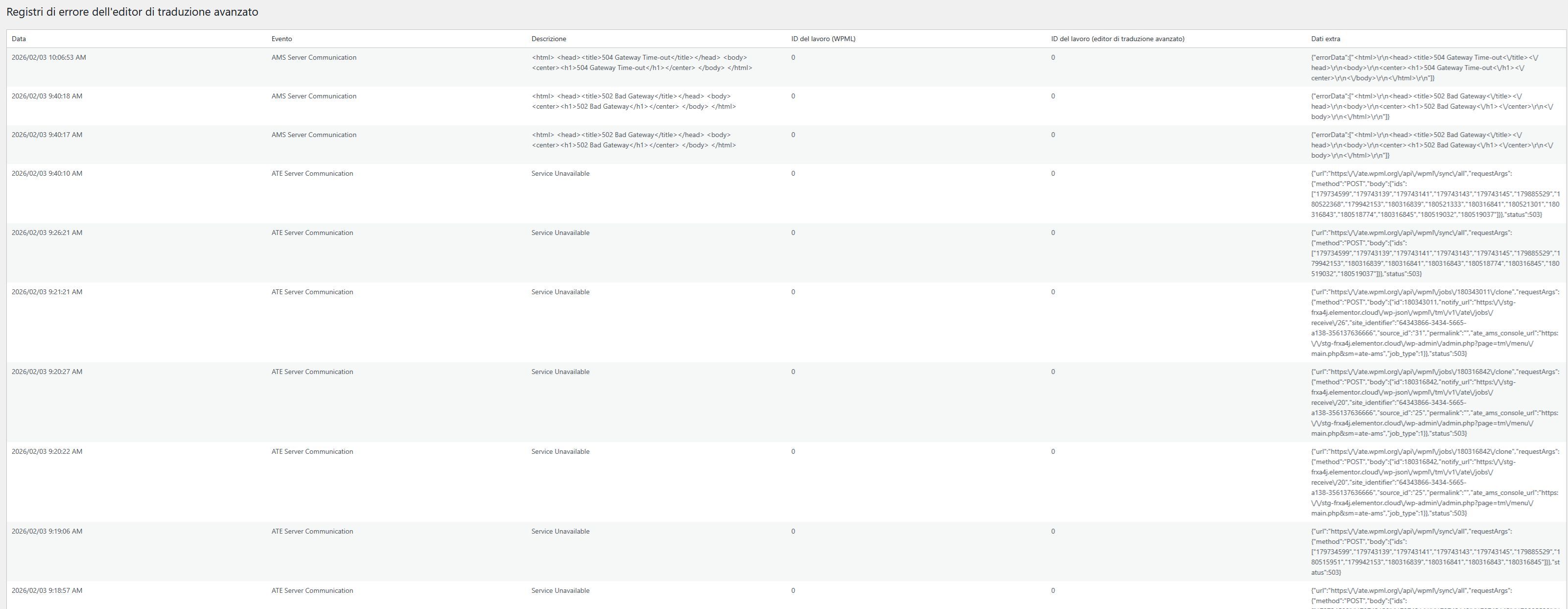The width and height of the screenshot is (1568, 609).
Task: Select the 9:40:17 AM date entry
Action: (47, 135)
